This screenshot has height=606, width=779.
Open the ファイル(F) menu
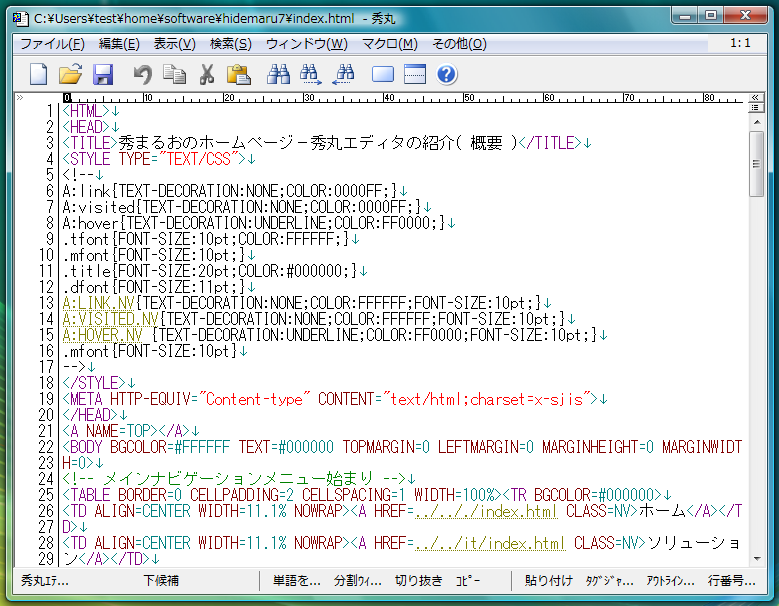click(x=52, y=44)
